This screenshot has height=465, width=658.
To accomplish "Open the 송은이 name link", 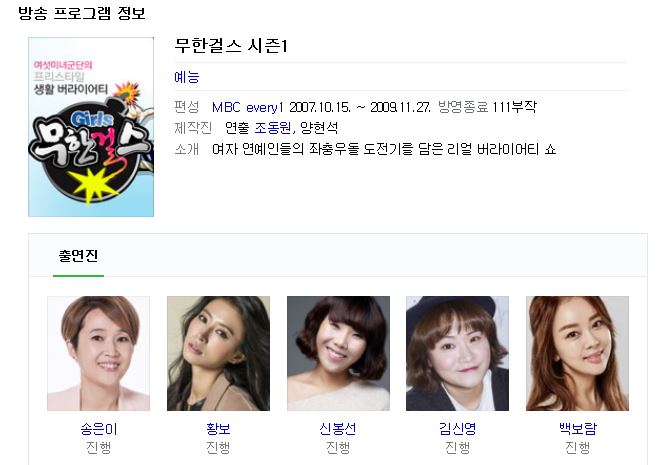I will pyautogui.click(x=99, y=428).
